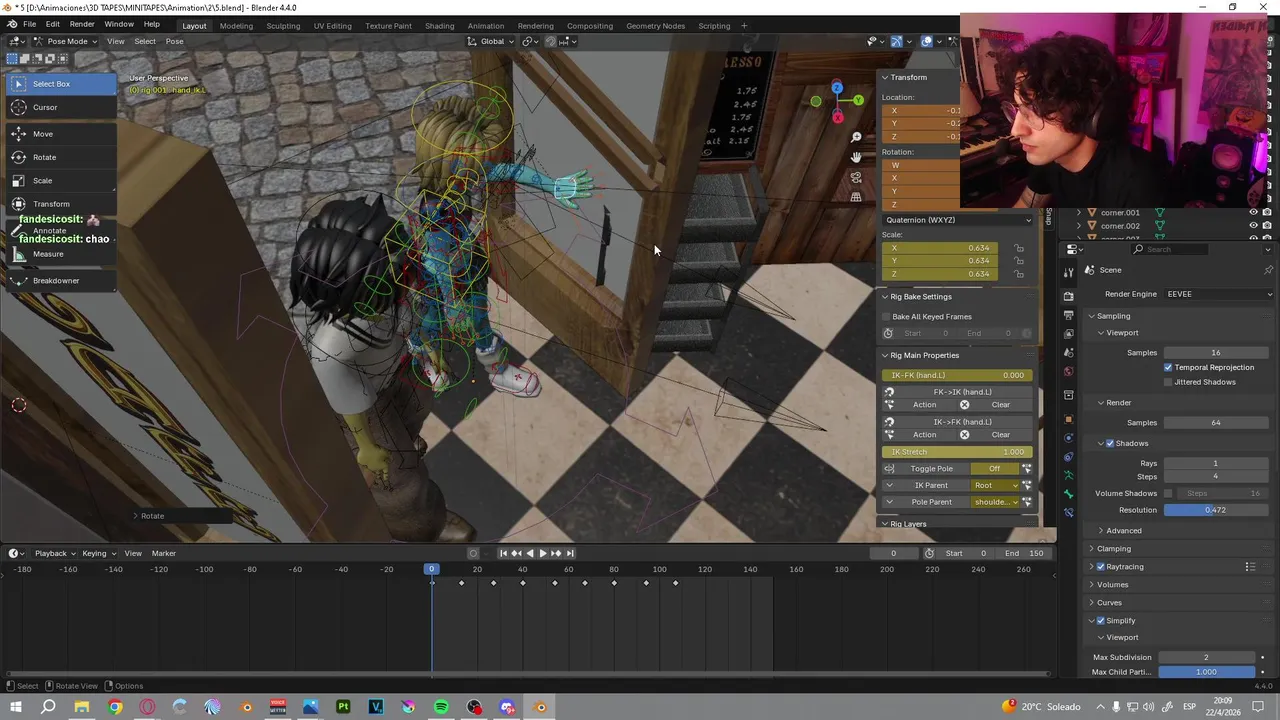
Task: Adjust the IK-FK (hand.L) slider
Action: coord(957,375)
